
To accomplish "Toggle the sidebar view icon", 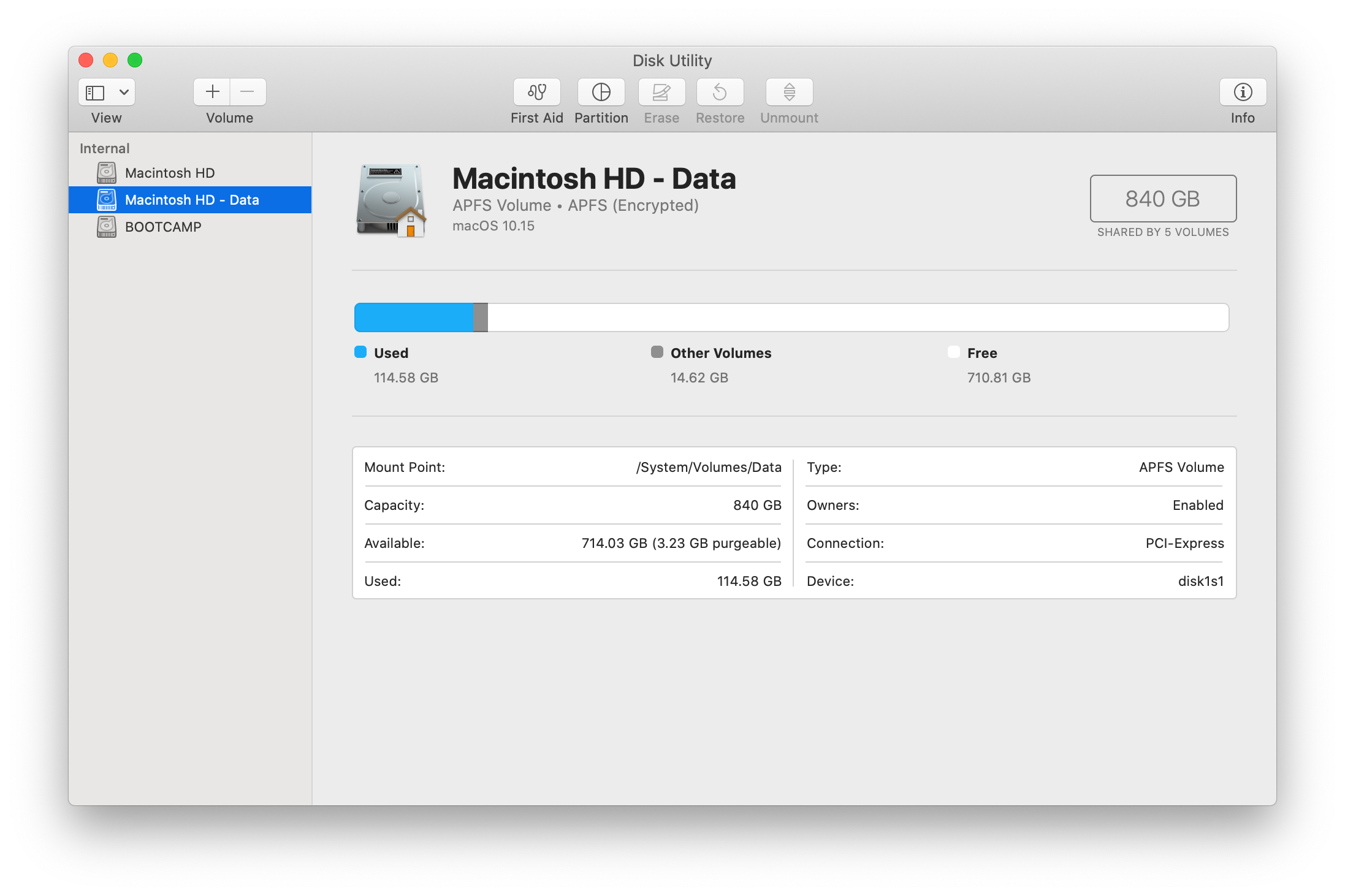I will tap(95, 93).
